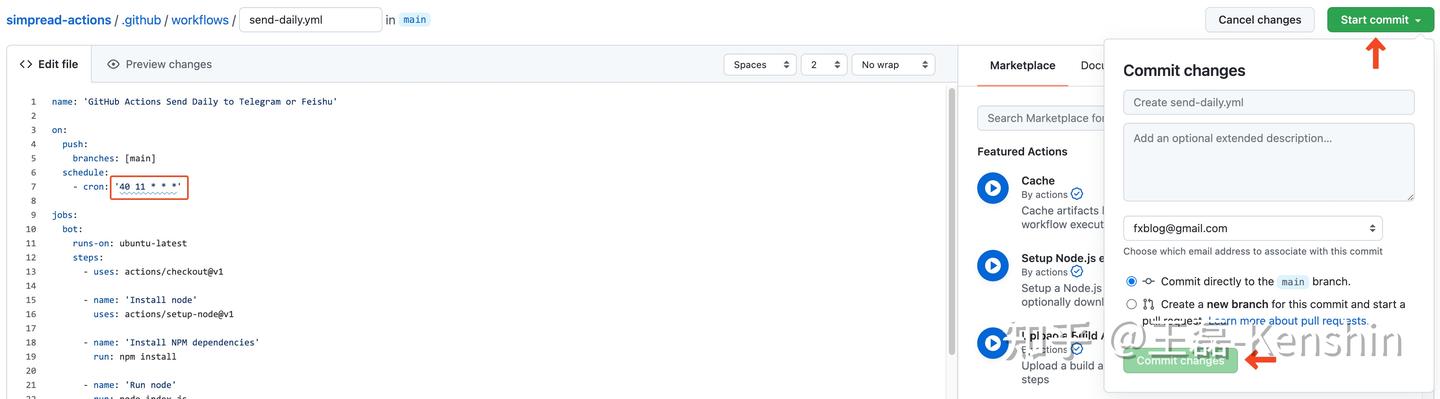The image size is (1440, 399).
Task: Select Create a new branch radio option
Action: click(1131, 304)
